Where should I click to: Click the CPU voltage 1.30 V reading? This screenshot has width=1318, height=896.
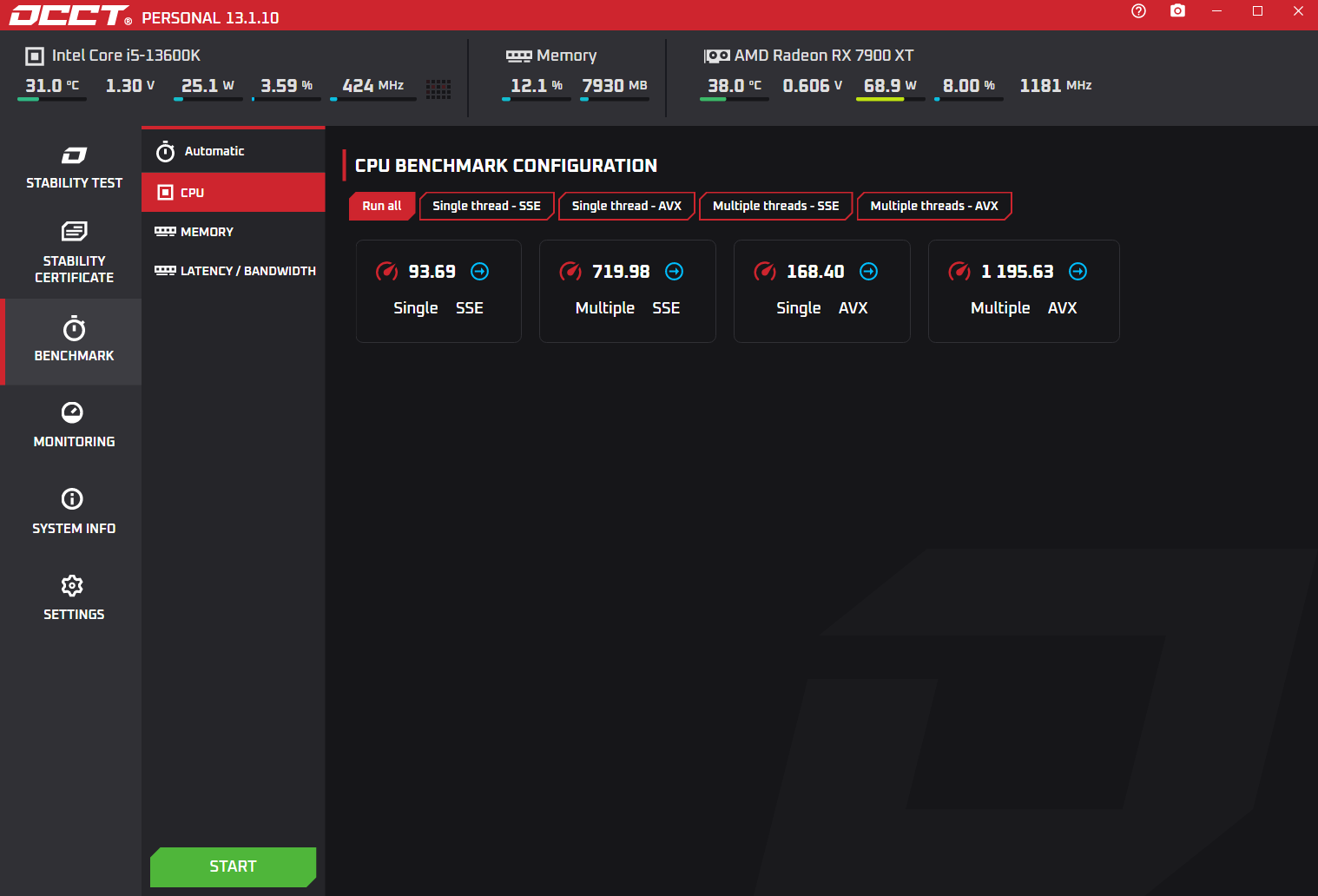coord(130,86)
